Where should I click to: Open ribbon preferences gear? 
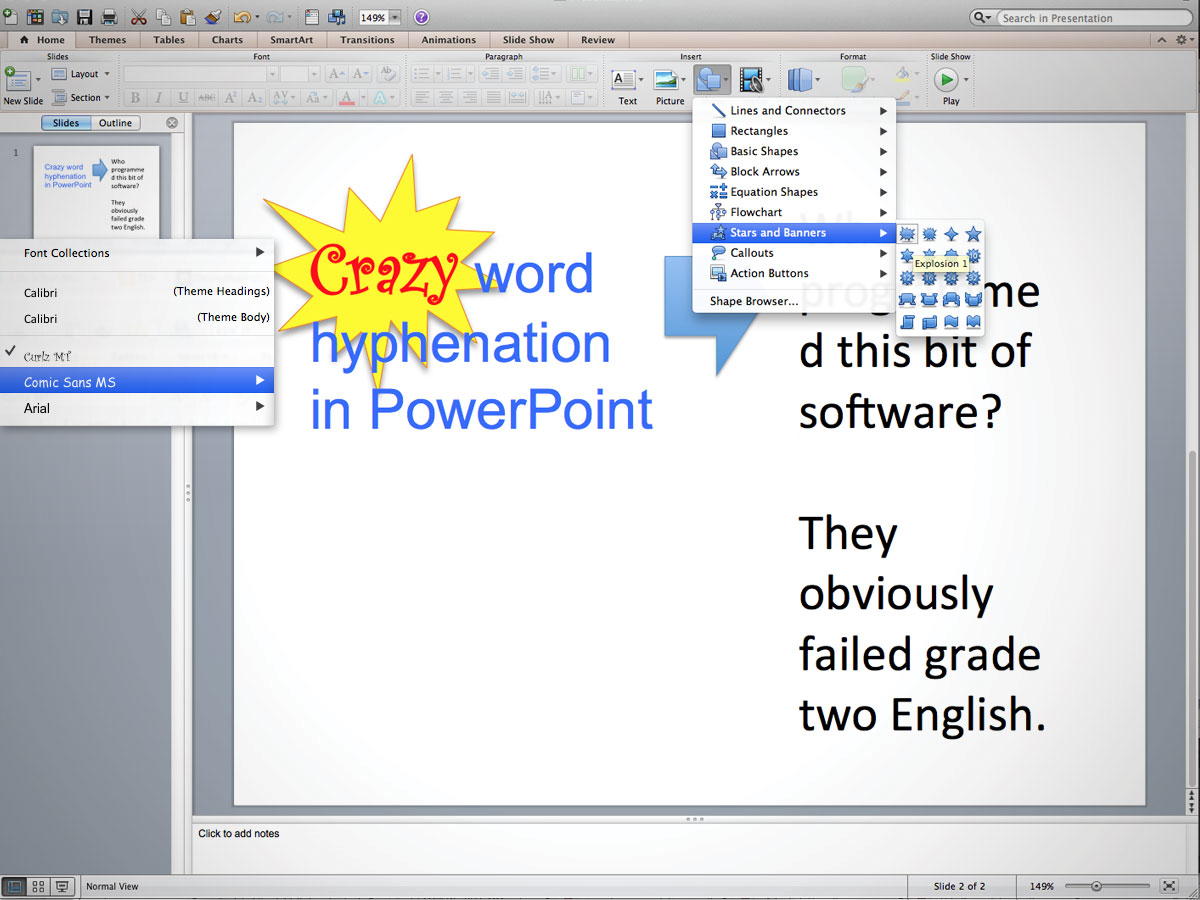tap(1182, 40)
